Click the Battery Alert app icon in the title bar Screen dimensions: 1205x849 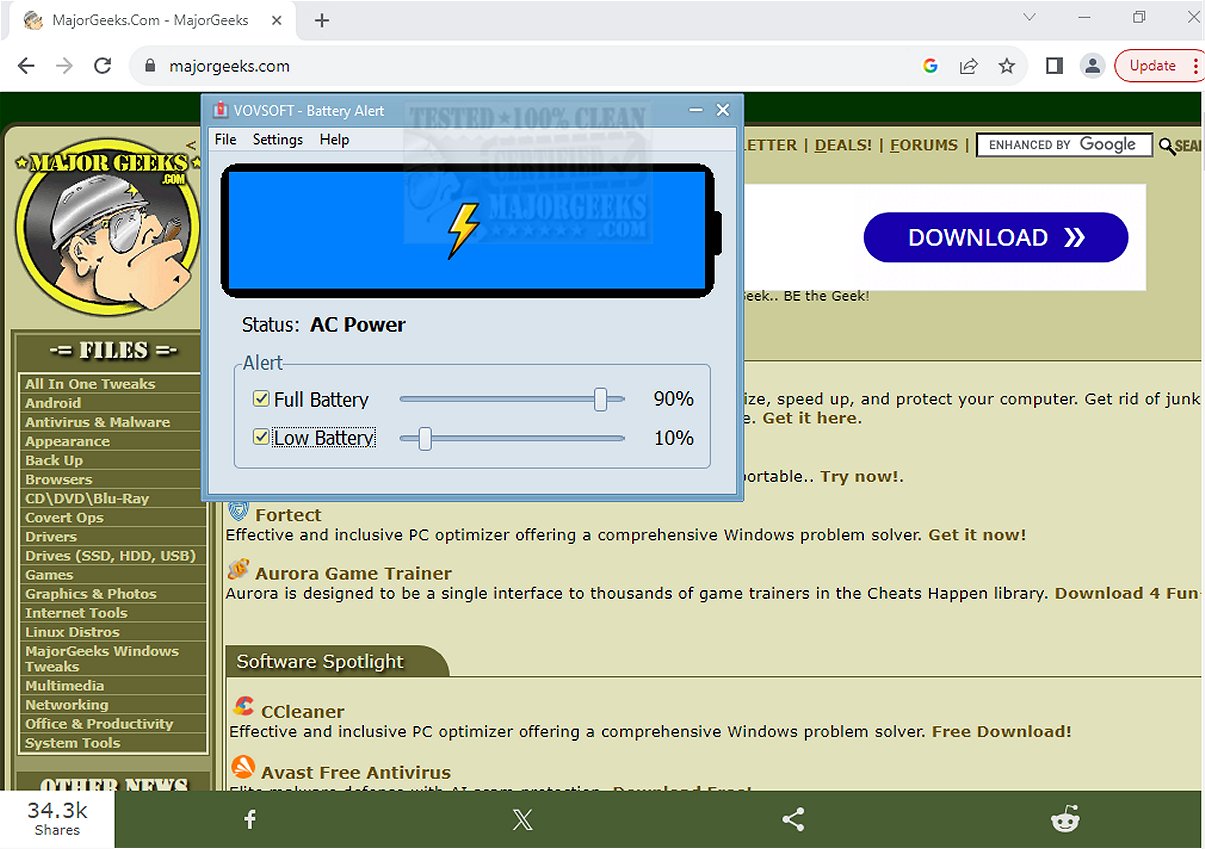click(x=222, y=110)
